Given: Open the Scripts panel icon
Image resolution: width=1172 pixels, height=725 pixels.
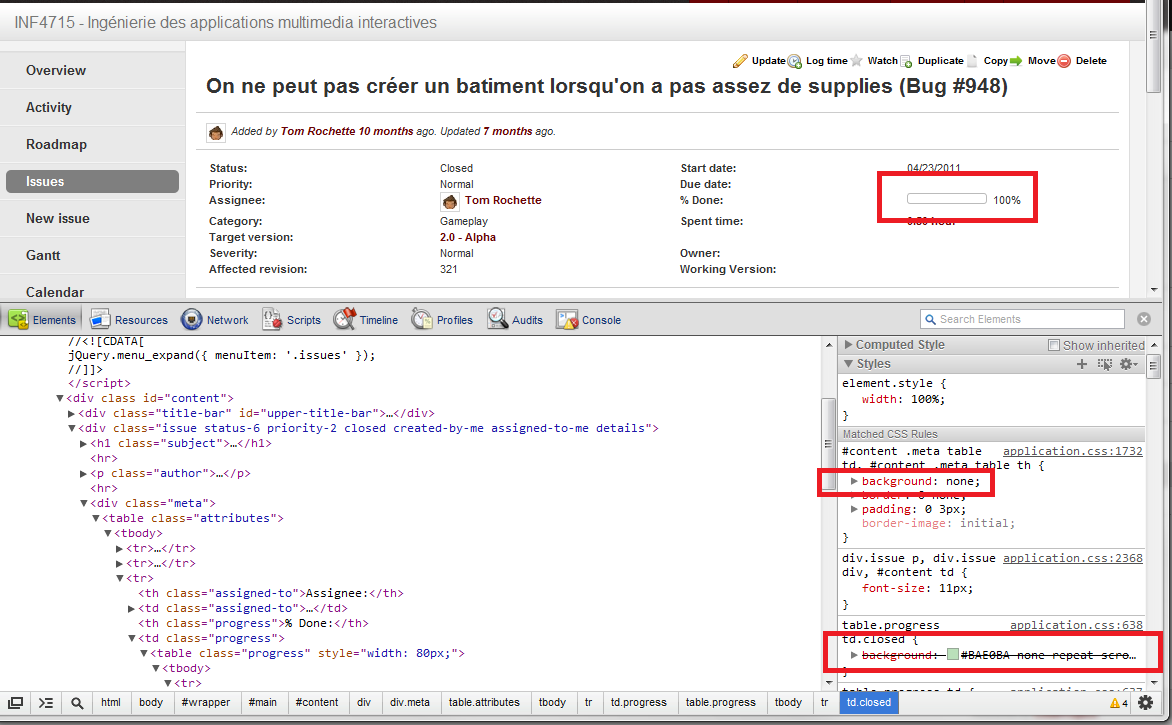Looking at the screenshot, I should tap(272, 319).
